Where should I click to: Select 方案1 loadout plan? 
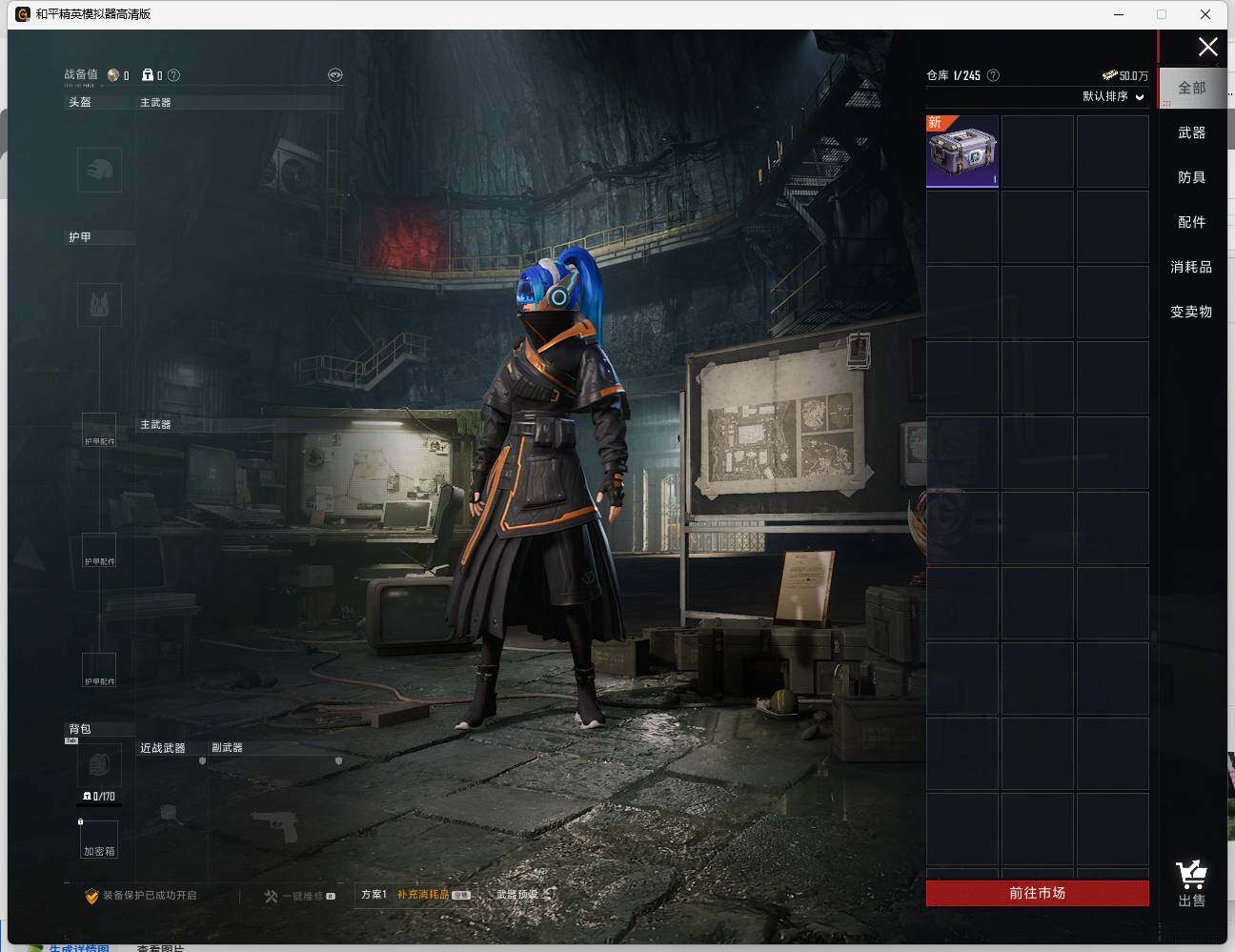tap(374, 895)
